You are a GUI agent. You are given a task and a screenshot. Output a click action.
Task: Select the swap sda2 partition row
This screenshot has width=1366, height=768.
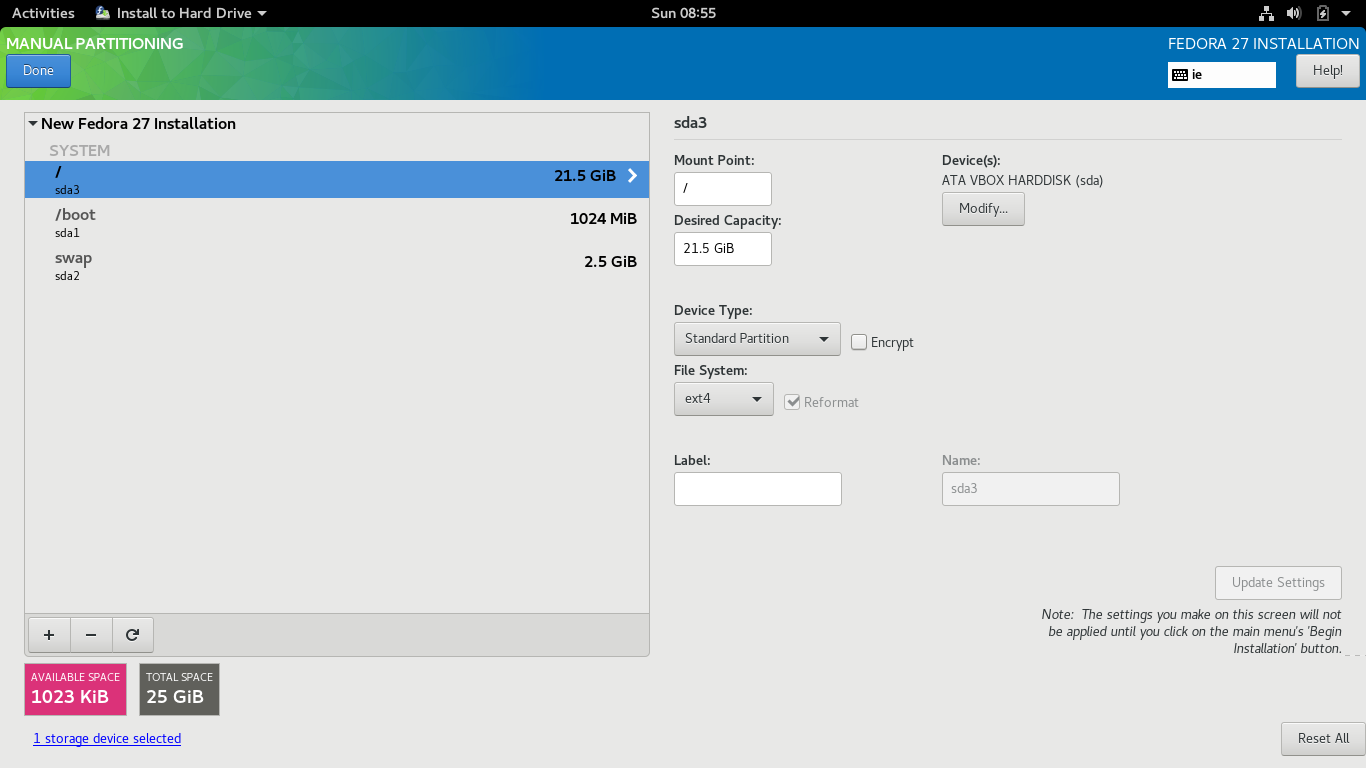pos(337,266)
